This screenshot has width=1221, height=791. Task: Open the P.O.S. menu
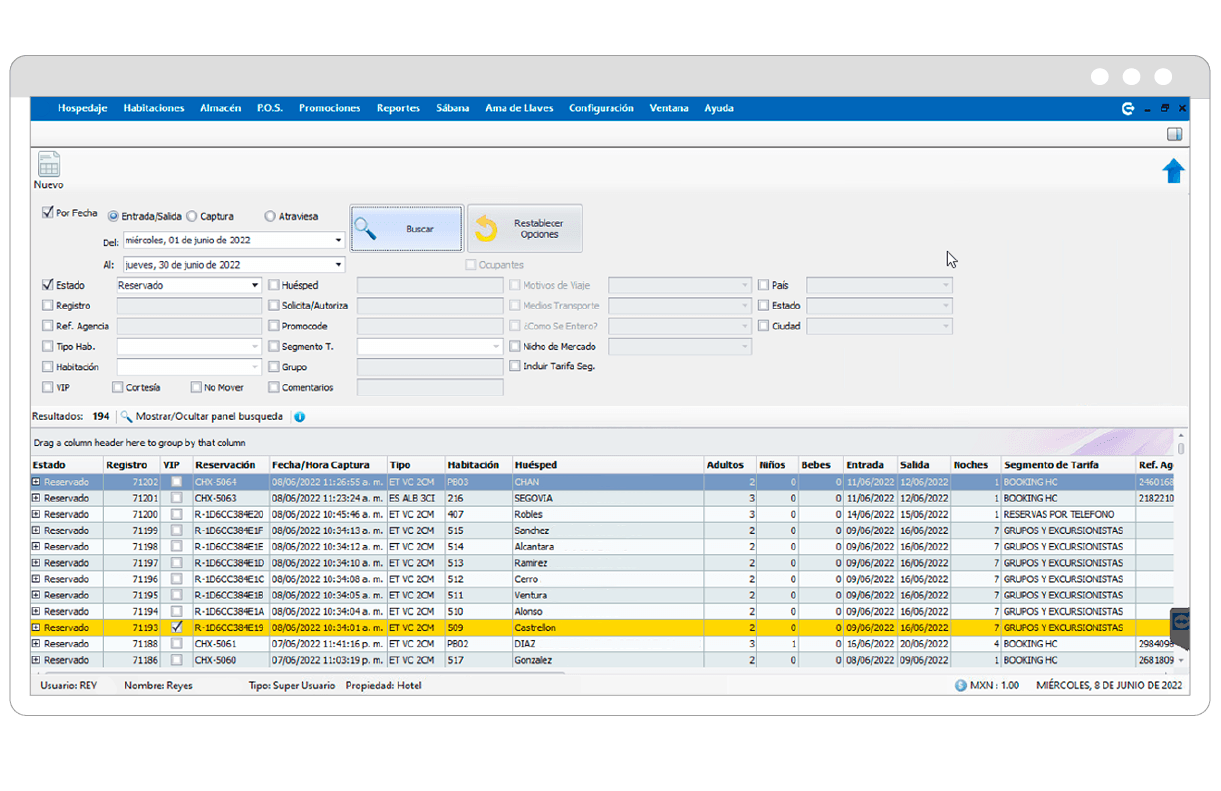pos(270,108)
